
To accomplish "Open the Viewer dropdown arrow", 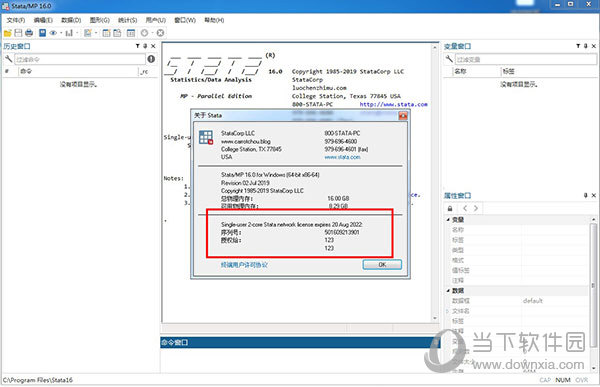I will coord(61,33).
